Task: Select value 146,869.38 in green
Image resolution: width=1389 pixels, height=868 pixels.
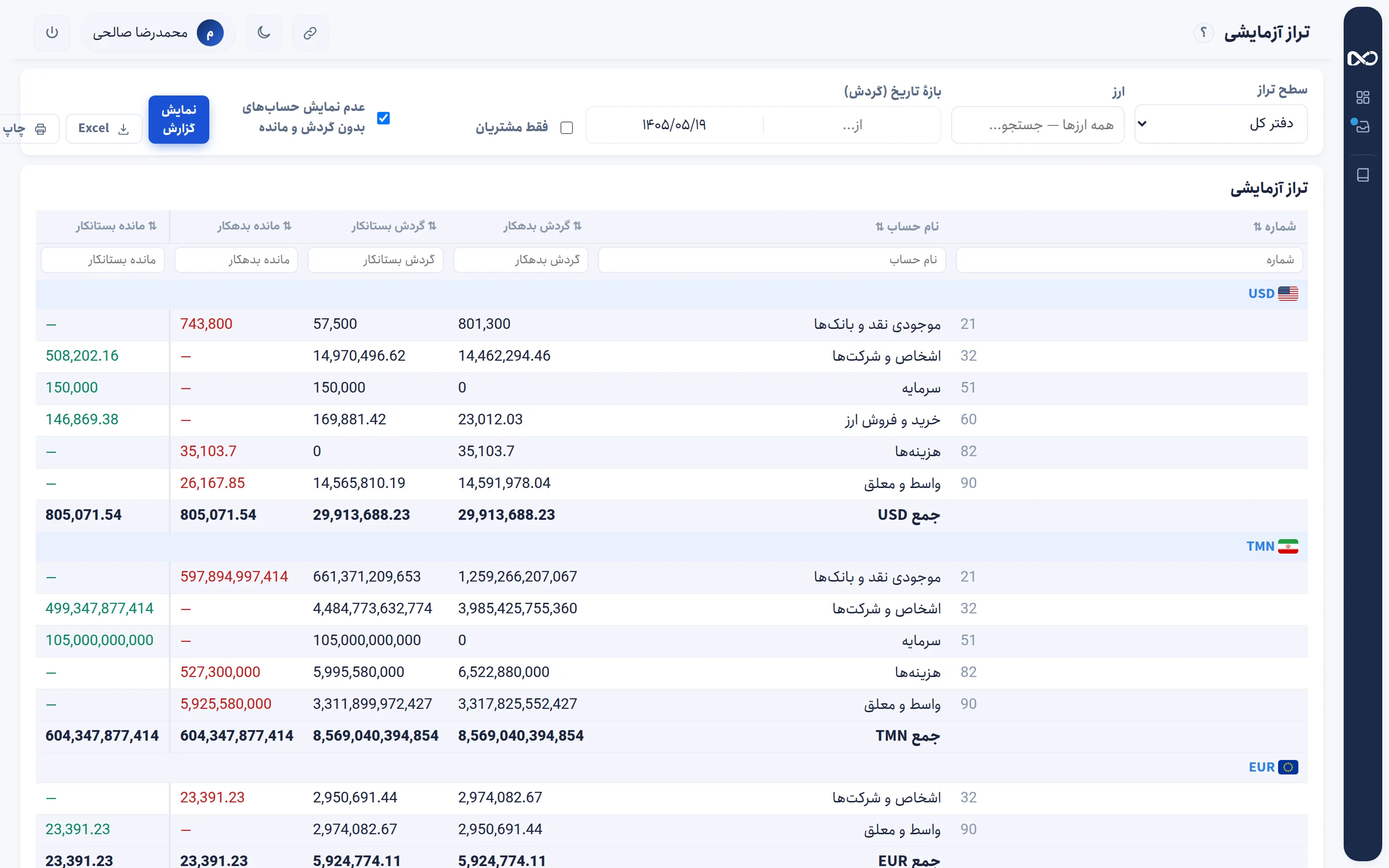Action: [82, 419]
